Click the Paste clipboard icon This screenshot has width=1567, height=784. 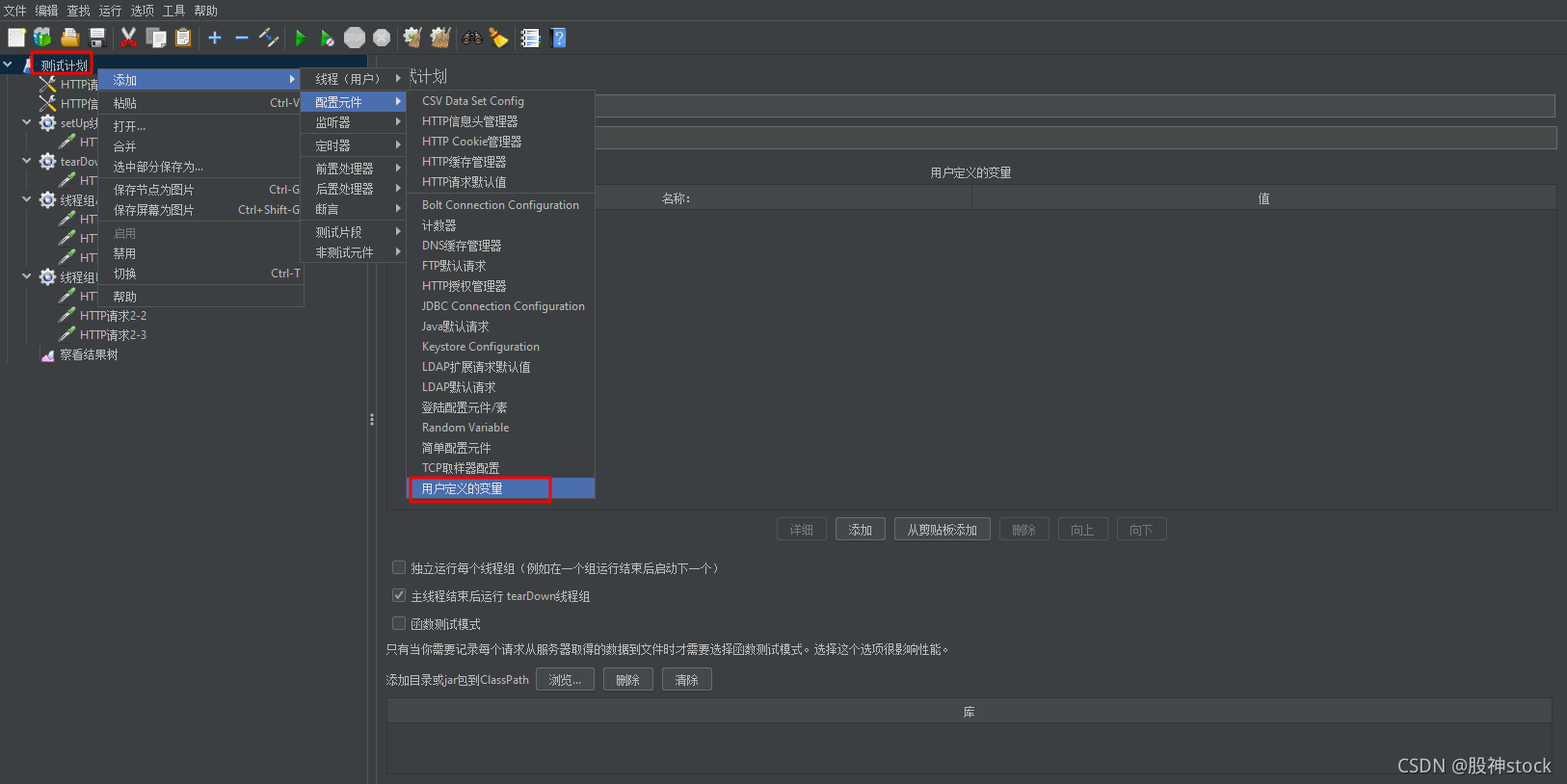coord(183,38)
